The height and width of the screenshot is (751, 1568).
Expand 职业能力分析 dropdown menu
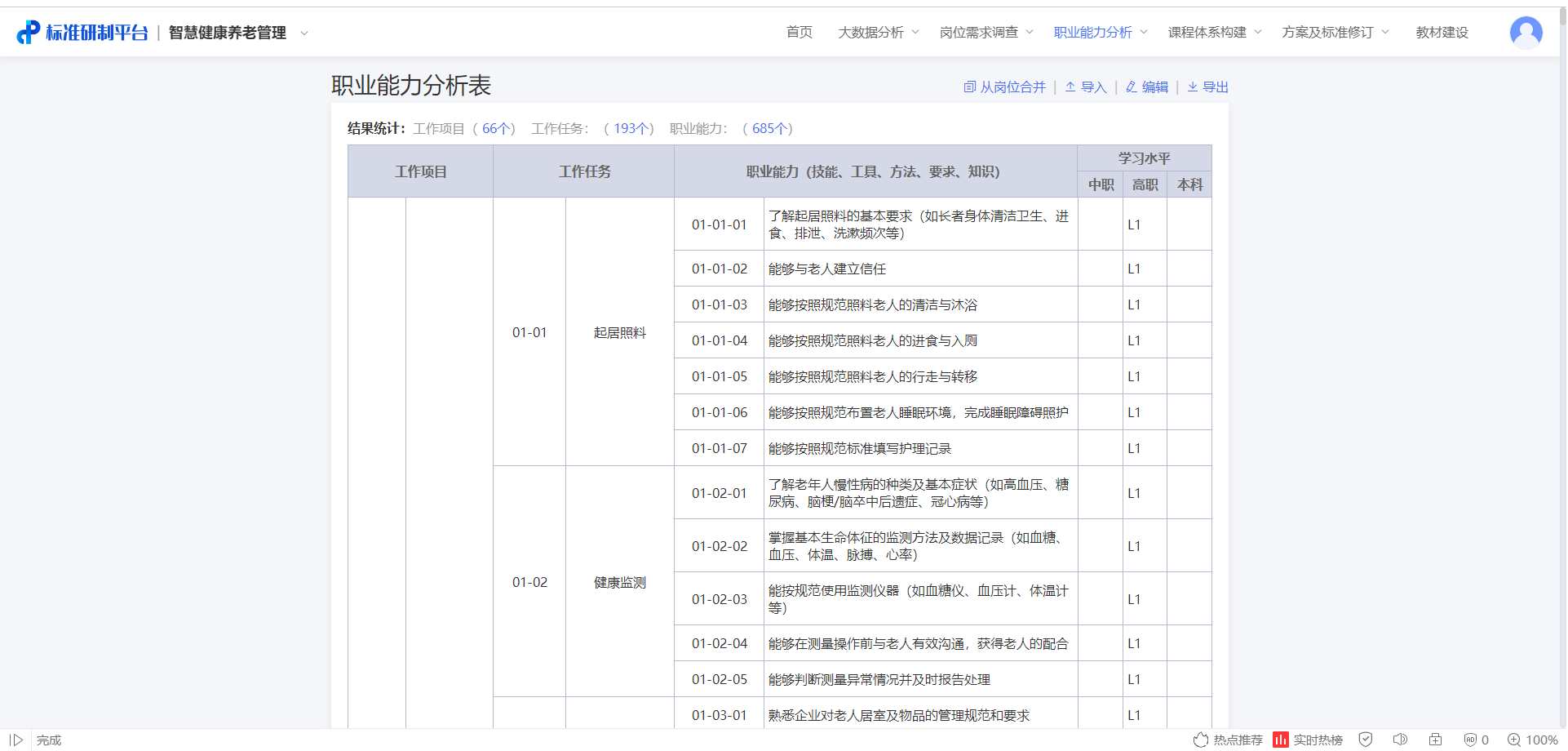coord(1101,32)
